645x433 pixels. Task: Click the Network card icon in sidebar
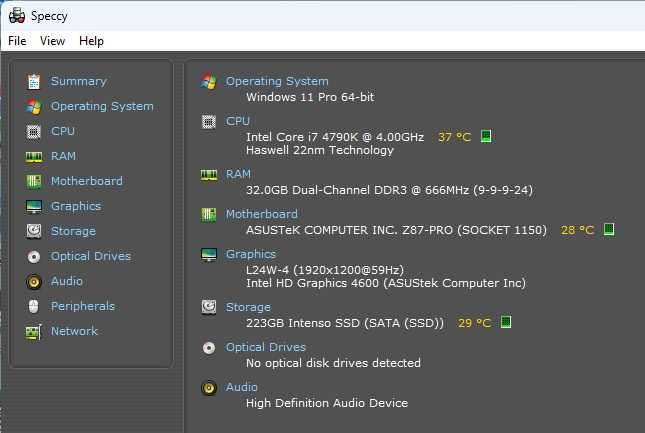tap(34, 332)
